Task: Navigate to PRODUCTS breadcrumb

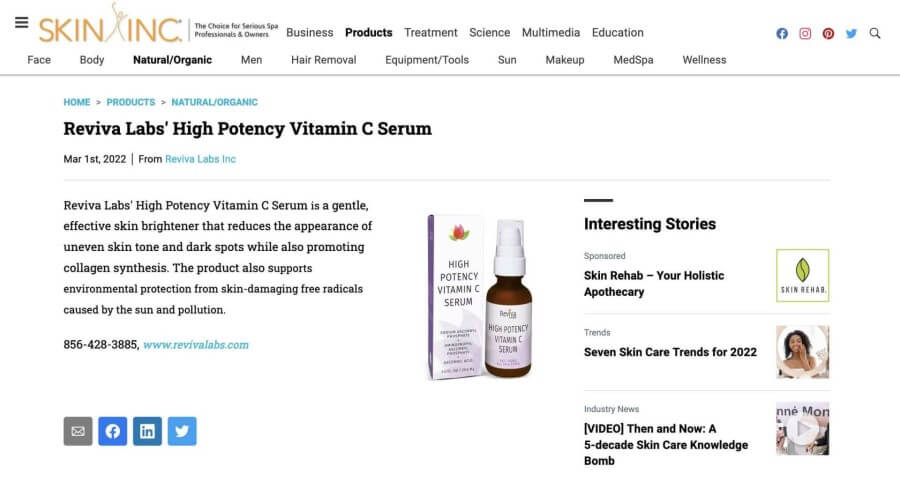Action: pos(131,102)
